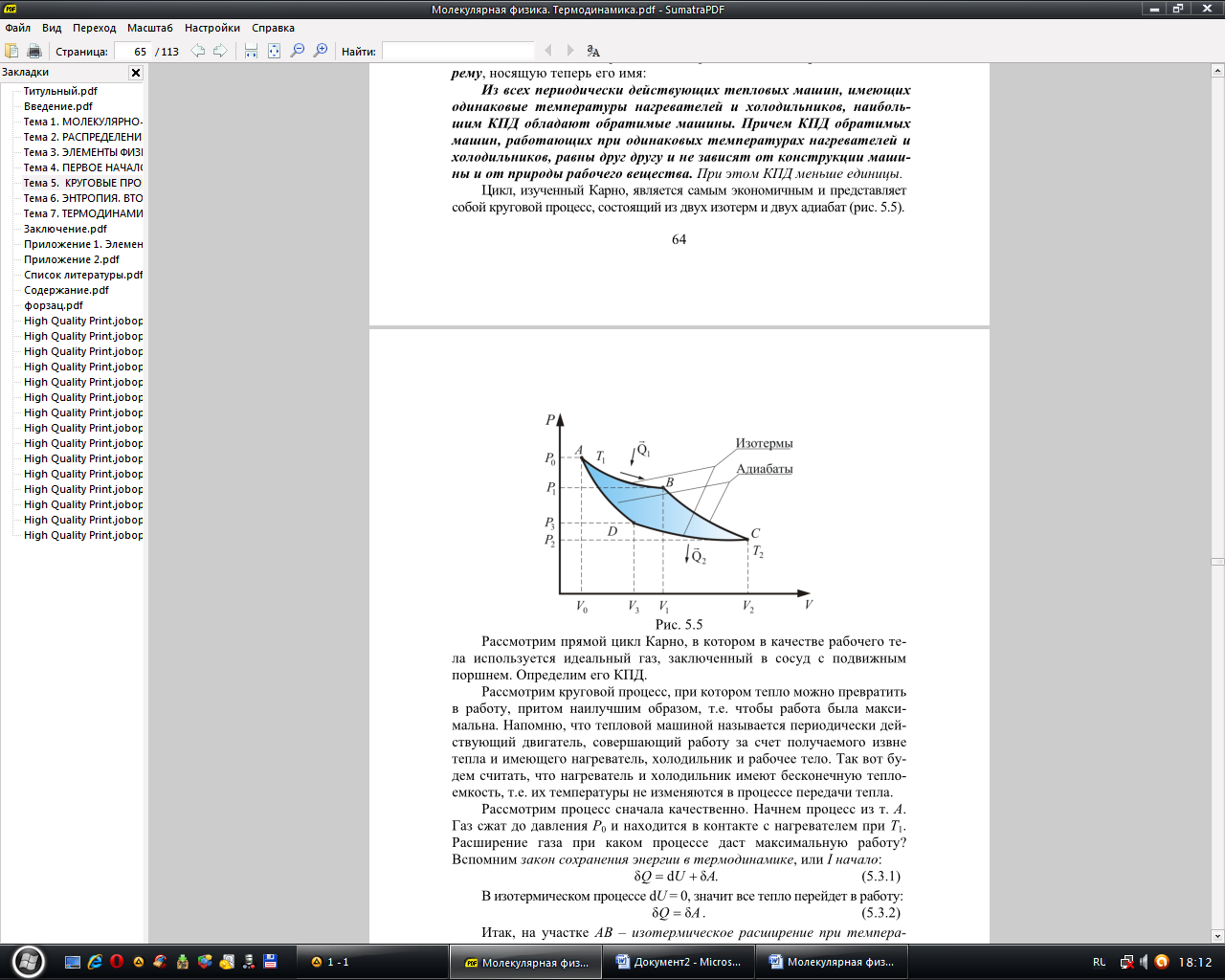
Task: Toggle Match Case search icon
Action: (593, 51)
